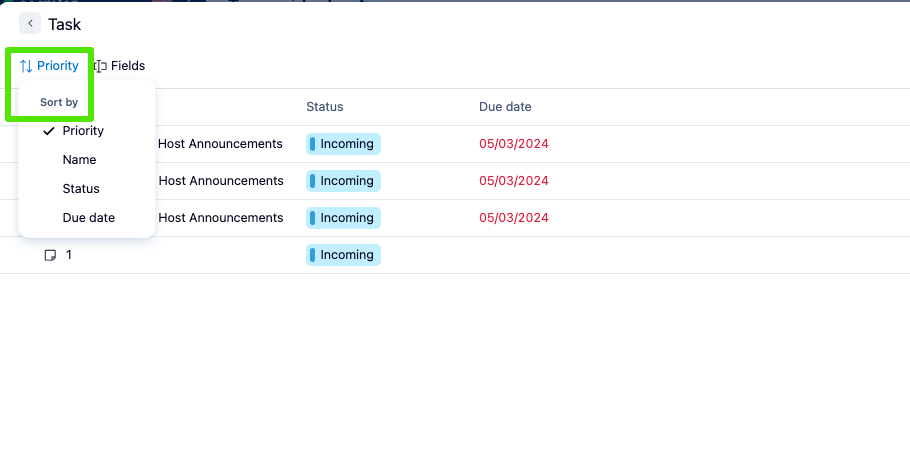
Task: Edit the second row's 05/03/2024 due date
Action: click(x=514, y=181)
